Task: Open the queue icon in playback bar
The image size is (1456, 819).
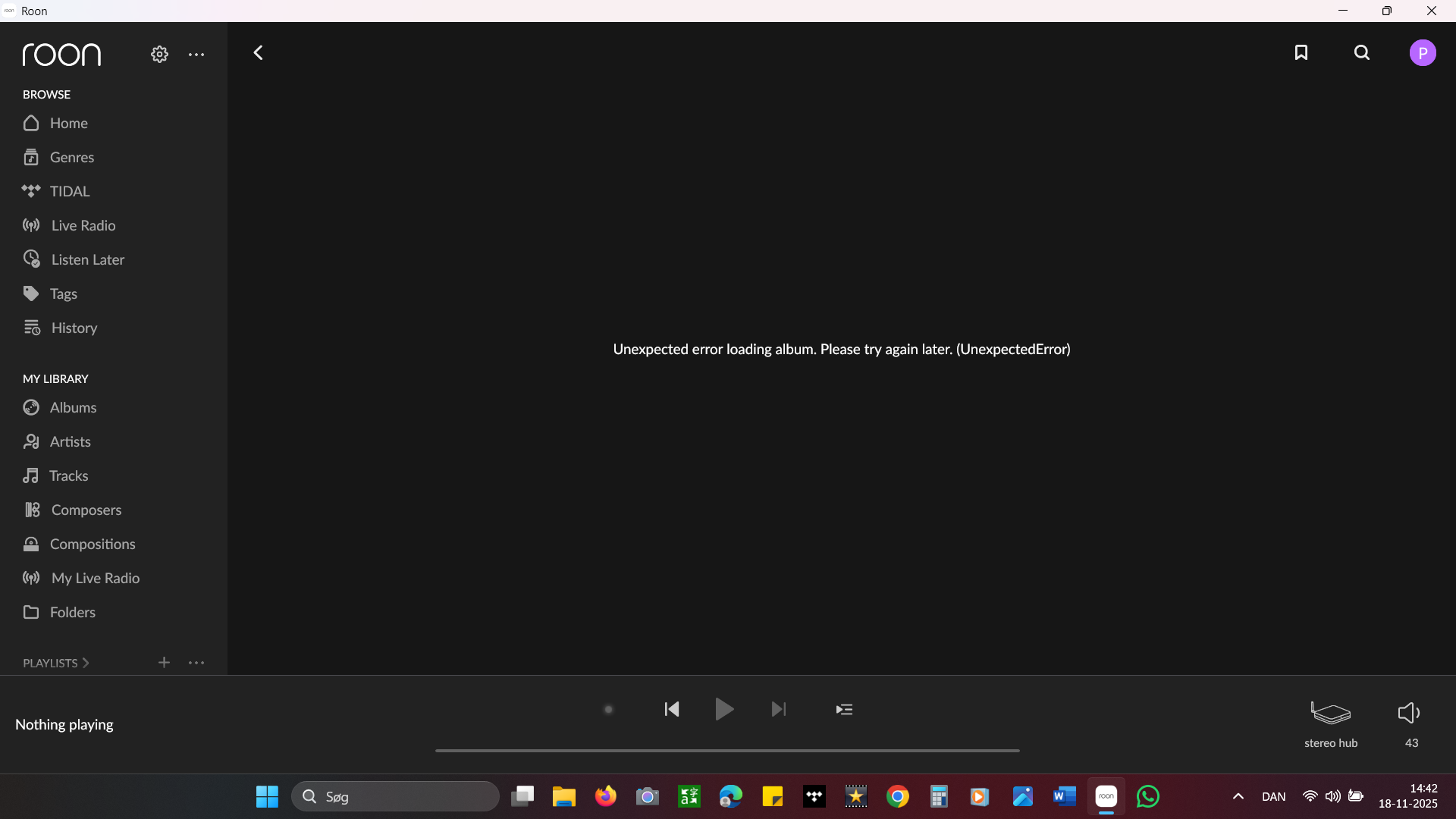Action: (844, 710)
